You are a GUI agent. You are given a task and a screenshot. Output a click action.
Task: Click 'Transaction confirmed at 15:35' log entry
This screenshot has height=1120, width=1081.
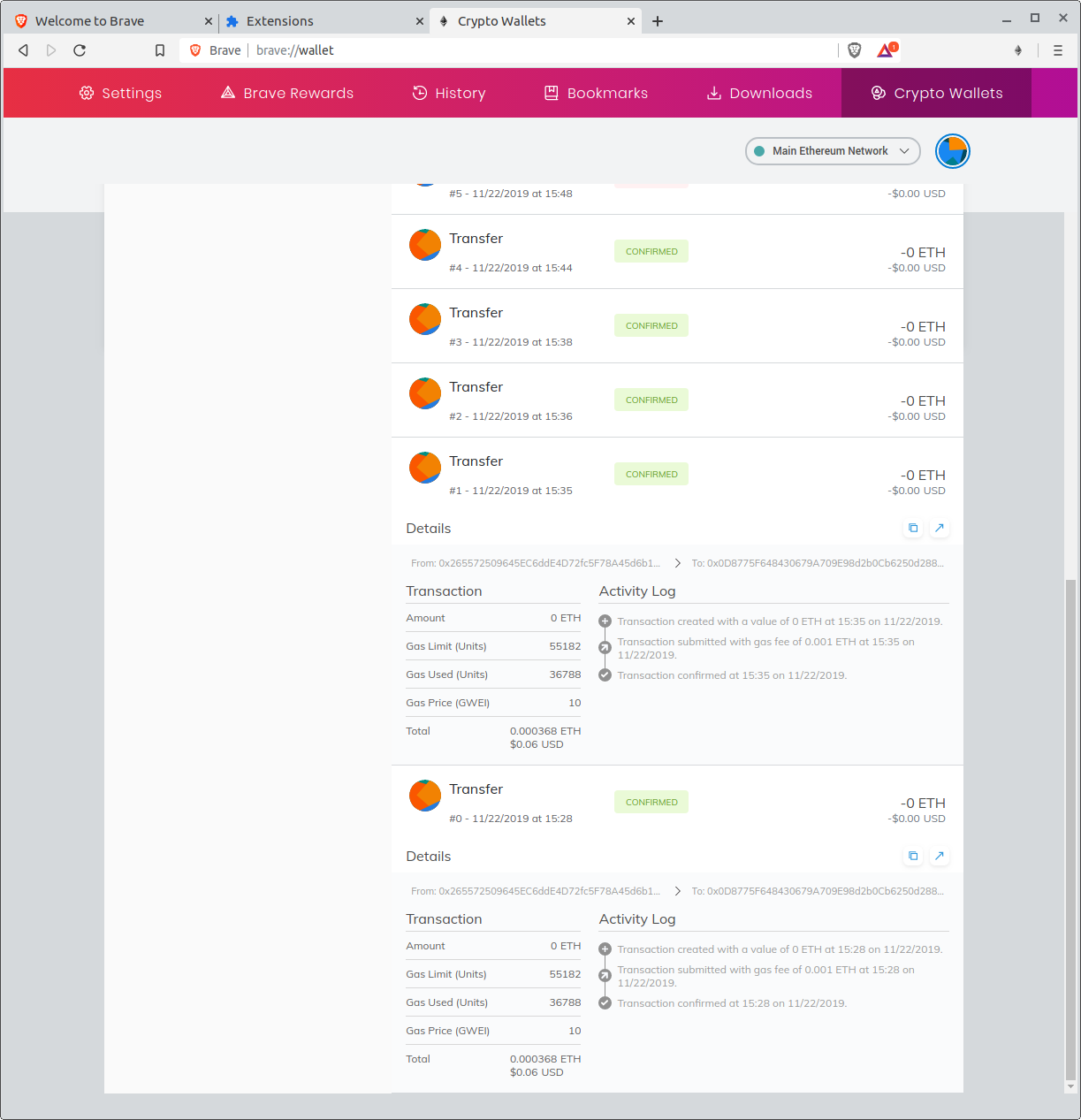coord(732,675)
